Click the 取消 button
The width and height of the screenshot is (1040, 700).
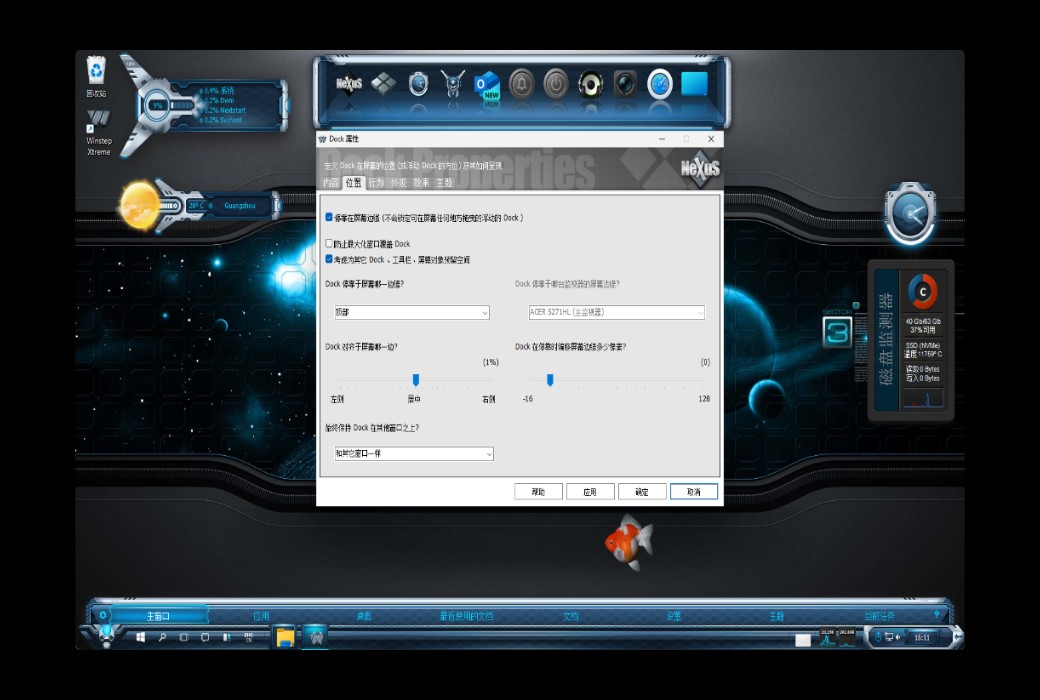click(x=693, y=491)
